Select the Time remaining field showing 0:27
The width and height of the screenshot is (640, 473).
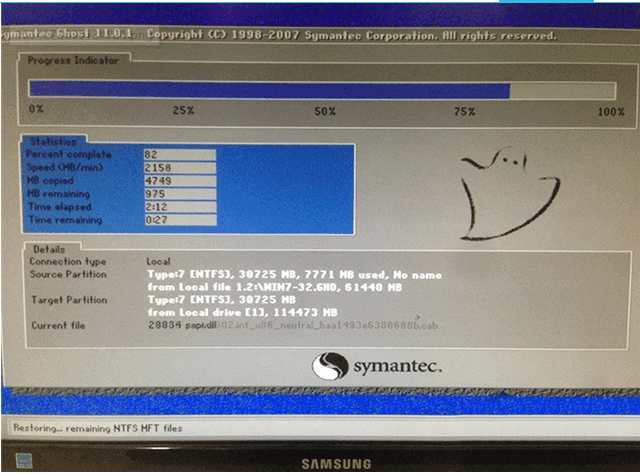click(x=180, y=220)
